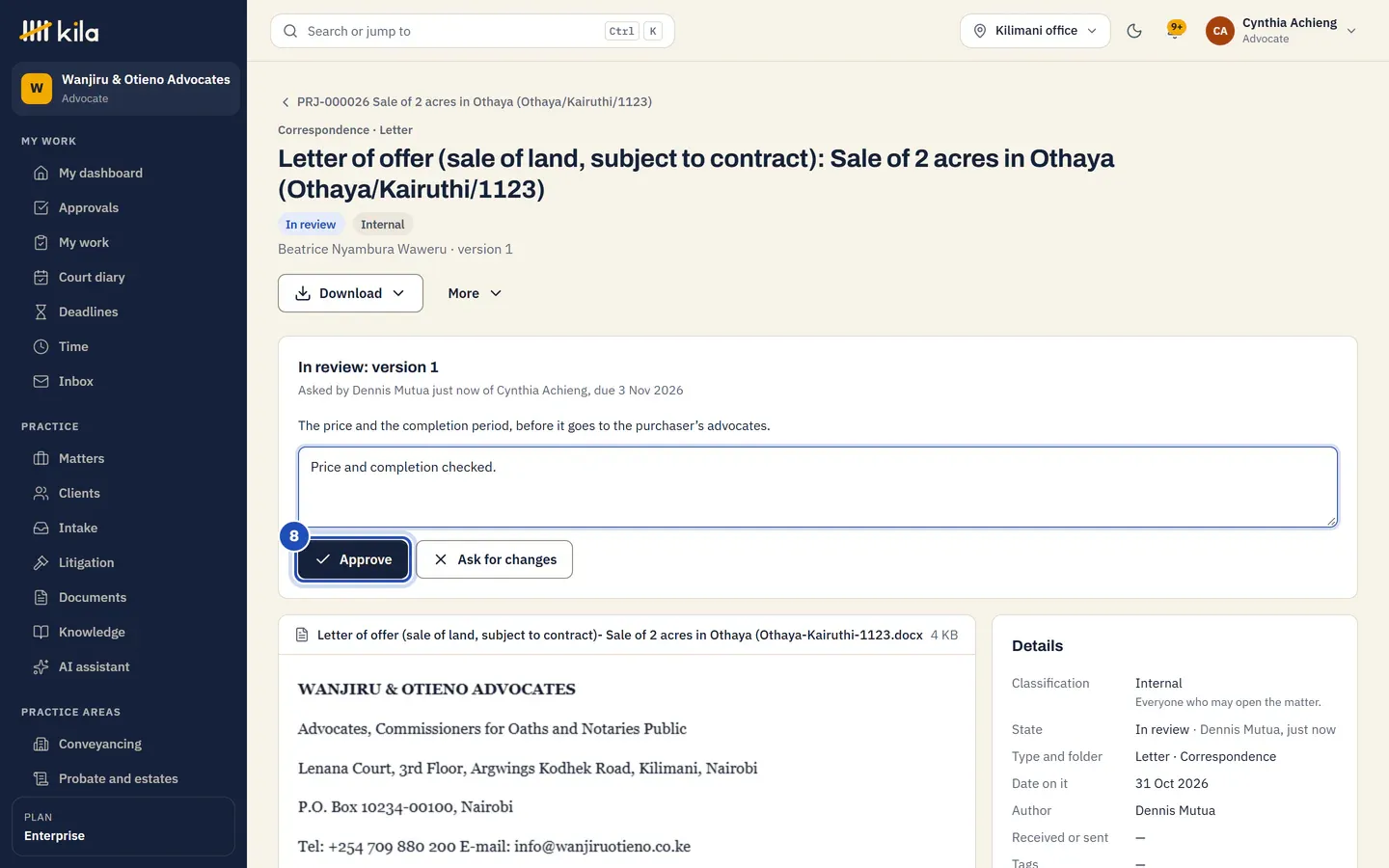1389x868 pixels.
Task: Open Deadlines hourglass icon in sidebar
Action: click(41, 312)
